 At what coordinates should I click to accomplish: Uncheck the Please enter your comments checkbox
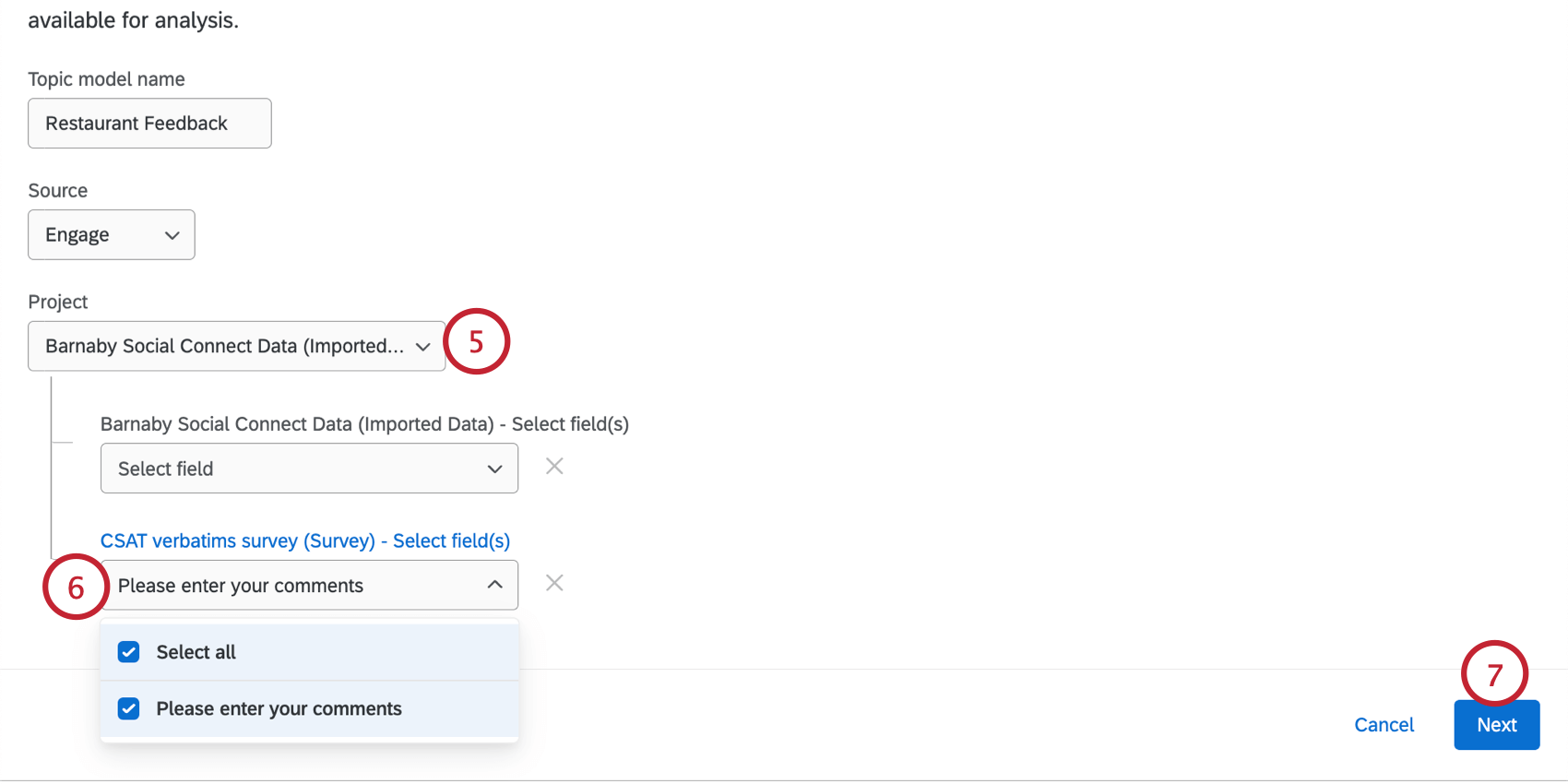coord(129,708)
